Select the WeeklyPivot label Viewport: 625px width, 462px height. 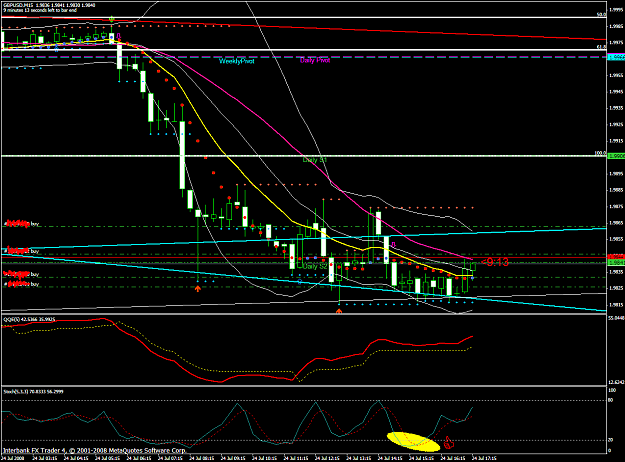coord(237,61)
